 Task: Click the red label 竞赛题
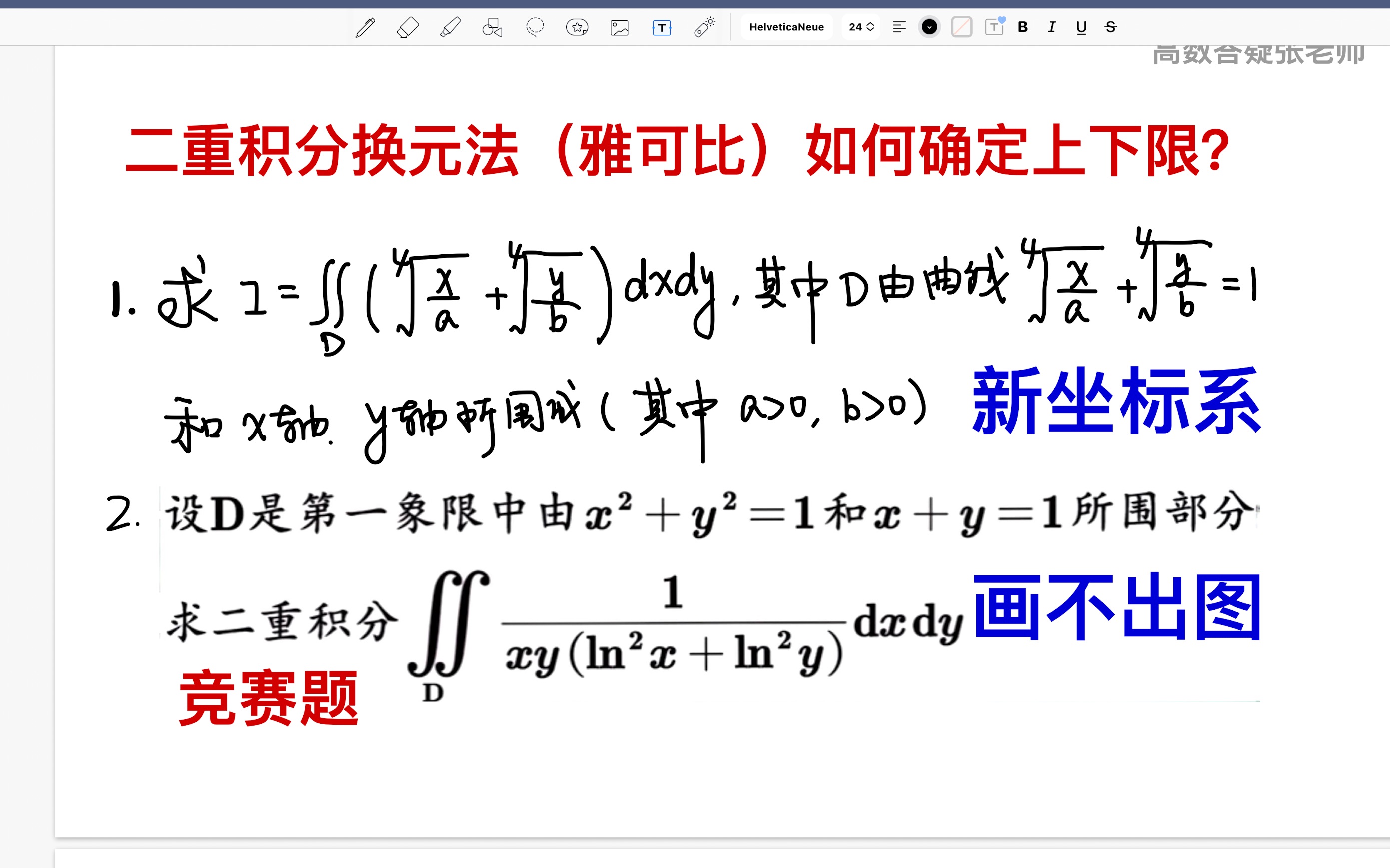[x=269, y=698]
